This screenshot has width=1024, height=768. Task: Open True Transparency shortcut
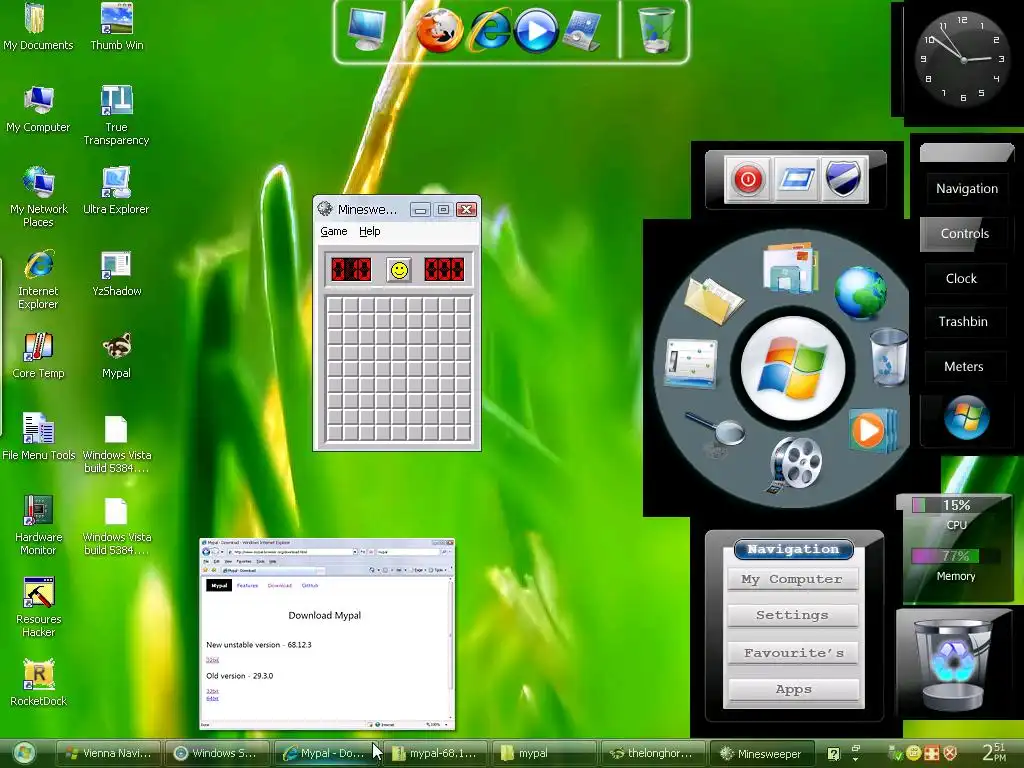116,115
